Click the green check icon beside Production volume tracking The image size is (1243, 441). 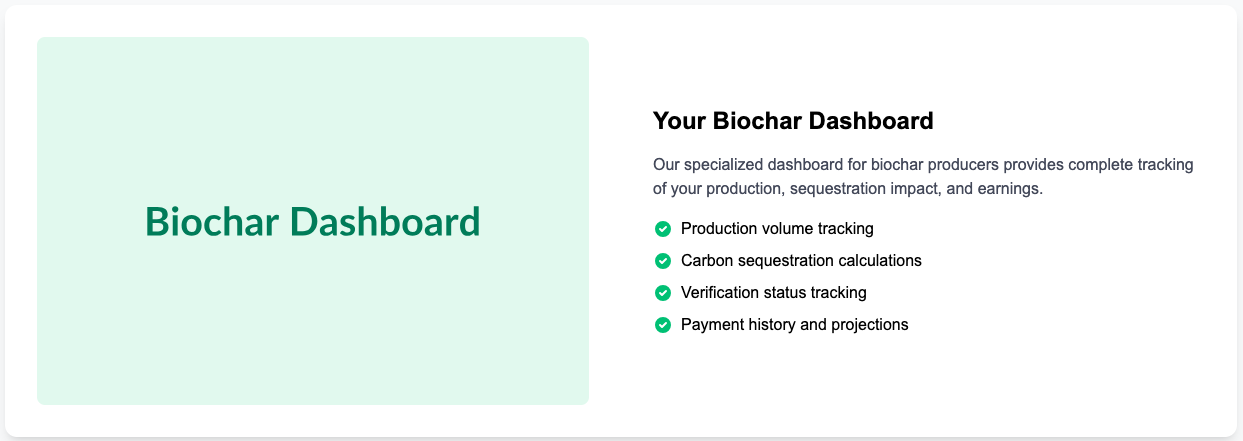(x=662, y=229)
